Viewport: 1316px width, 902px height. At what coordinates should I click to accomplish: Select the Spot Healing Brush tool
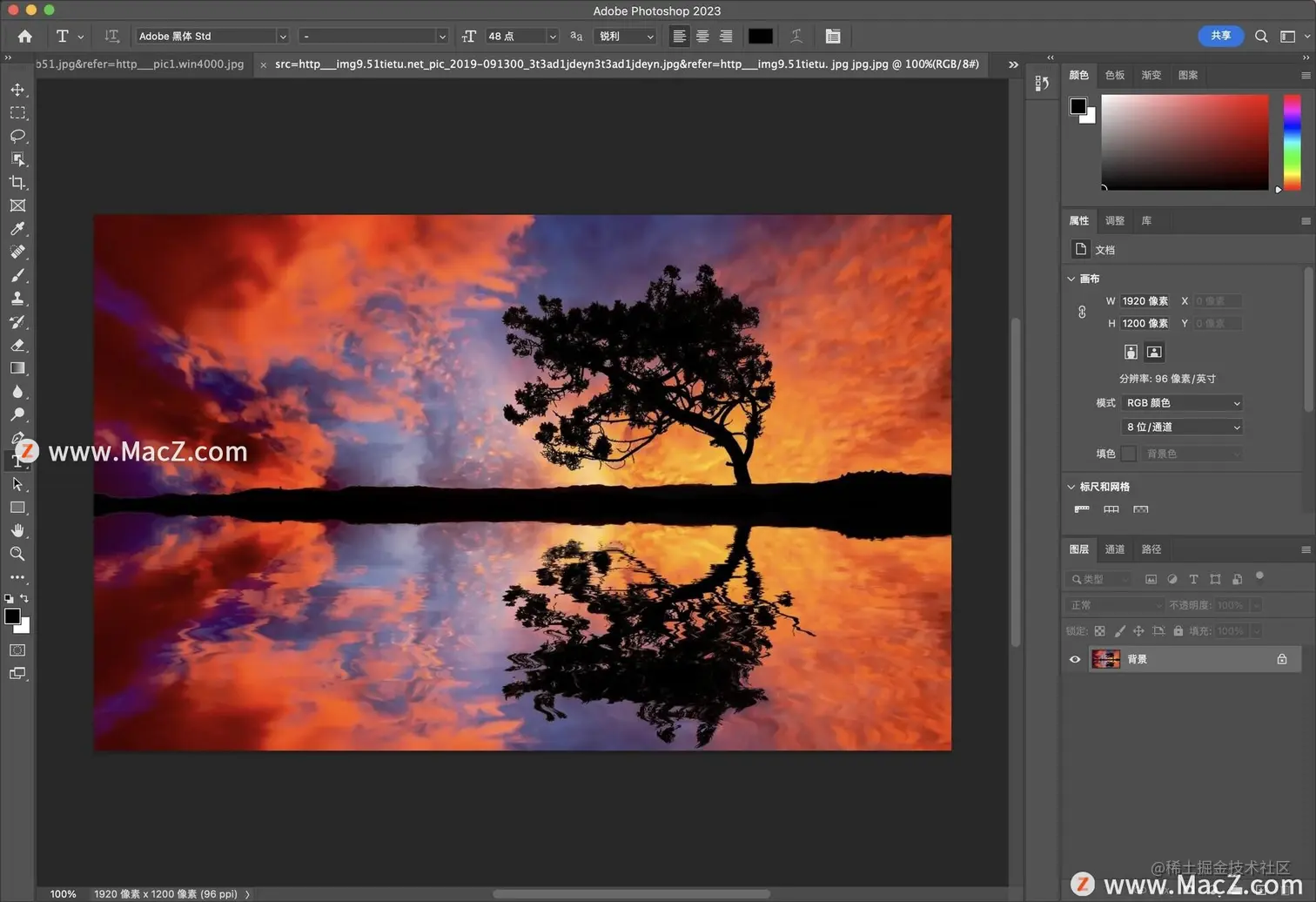[x=17, y=252]
